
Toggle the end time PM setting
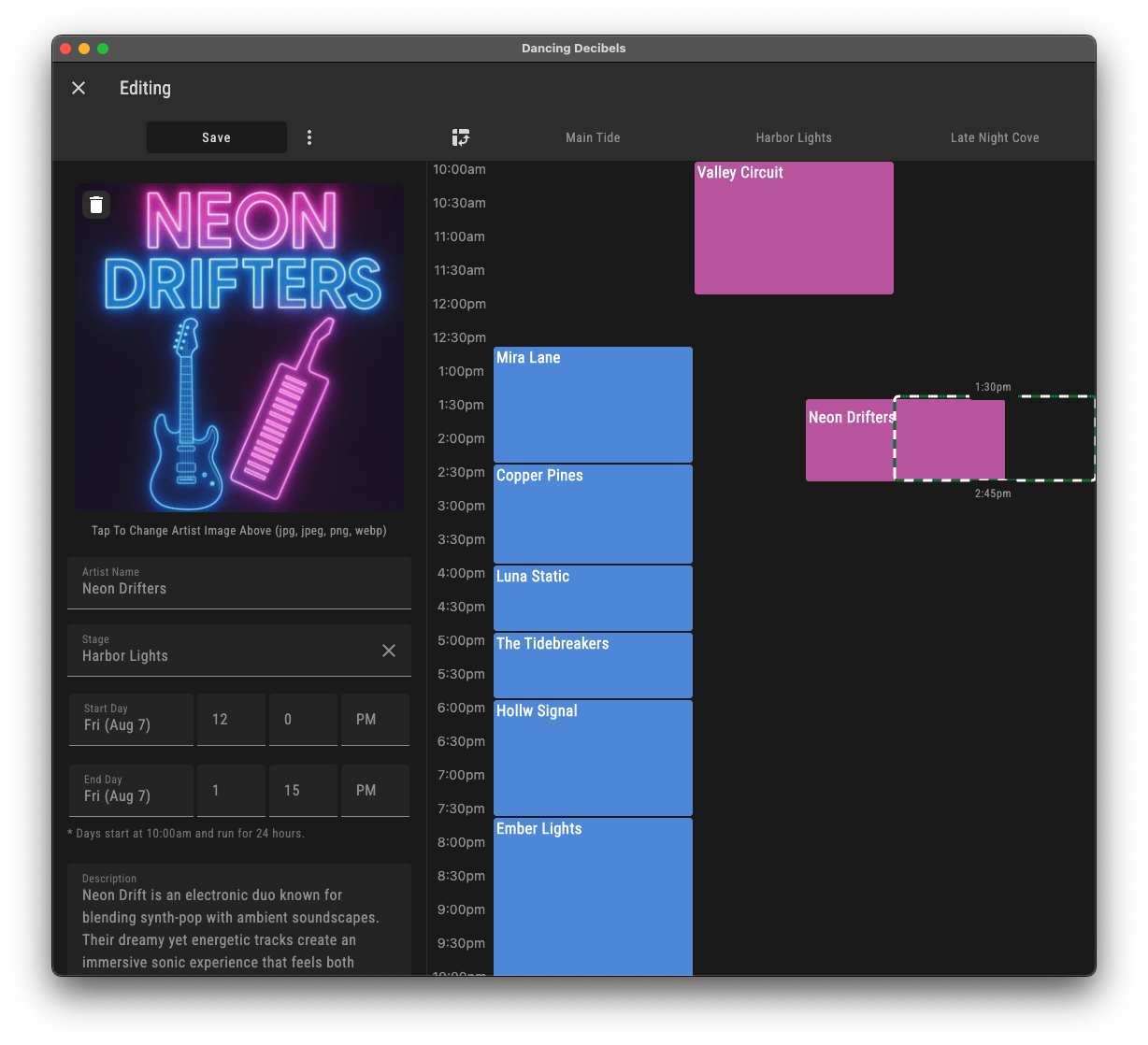[x=375, y=791]
